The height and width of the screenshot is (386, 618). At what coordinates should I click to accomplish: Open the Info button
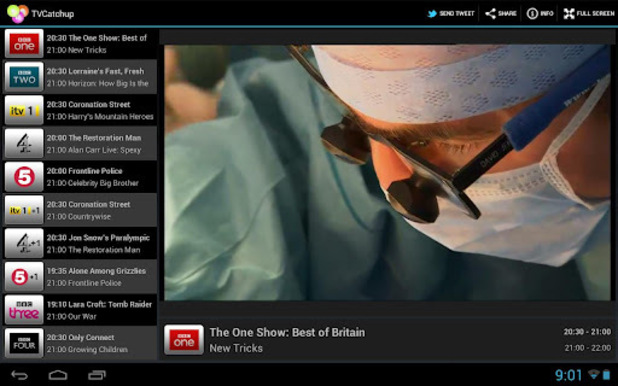tap(540, 13)
